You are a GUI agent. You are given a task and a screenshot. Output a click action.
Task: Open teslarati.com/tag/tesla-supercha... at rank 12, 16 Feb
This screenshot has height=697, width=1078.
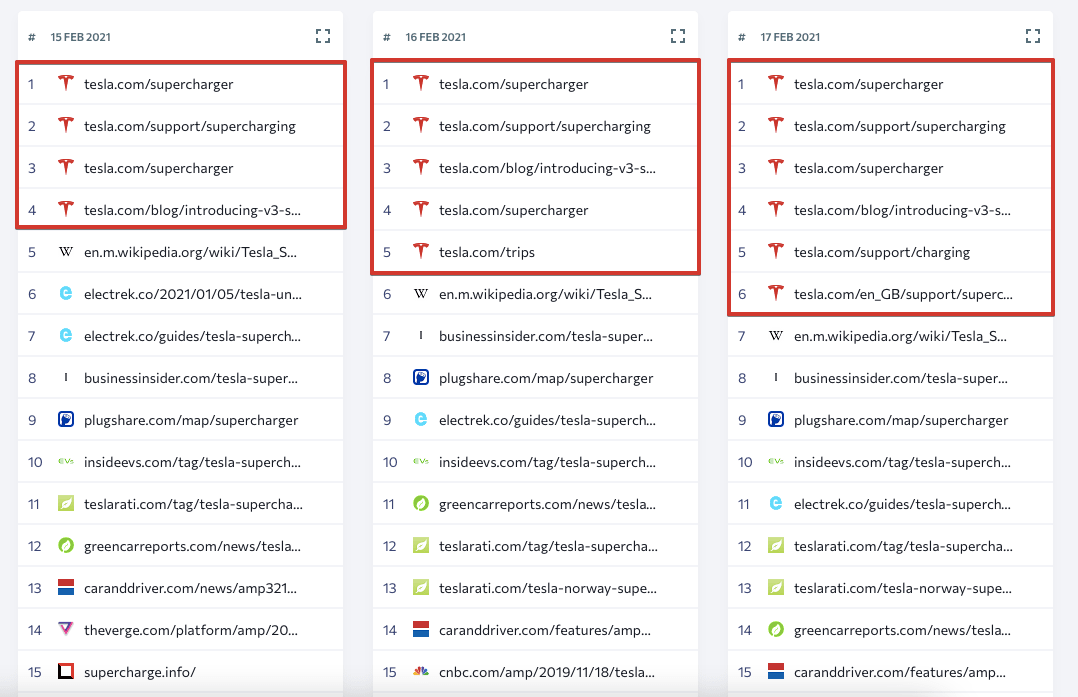[x=548, y=546]
